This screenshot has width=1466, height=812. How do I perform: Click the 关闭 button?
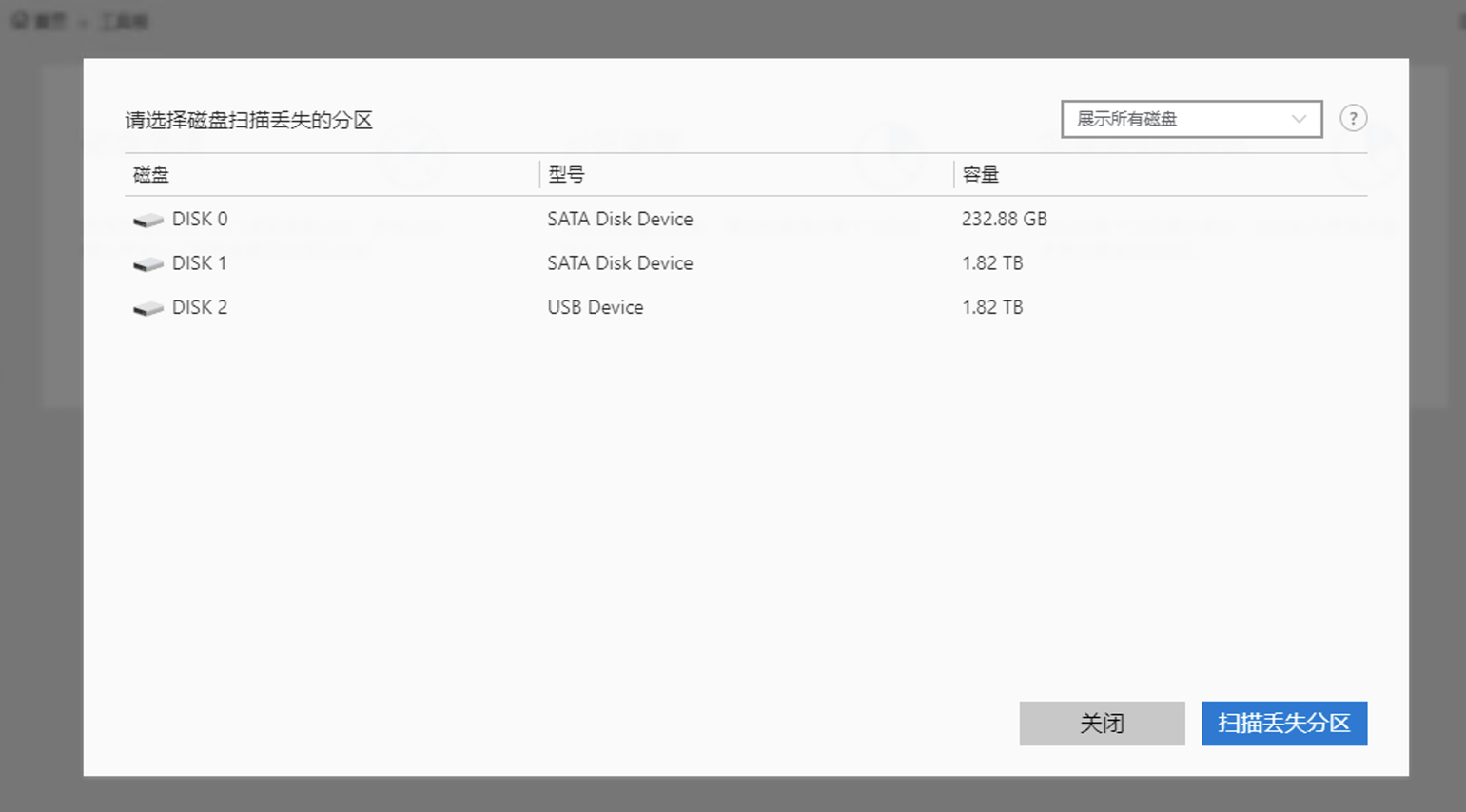tap(1102, 724)
